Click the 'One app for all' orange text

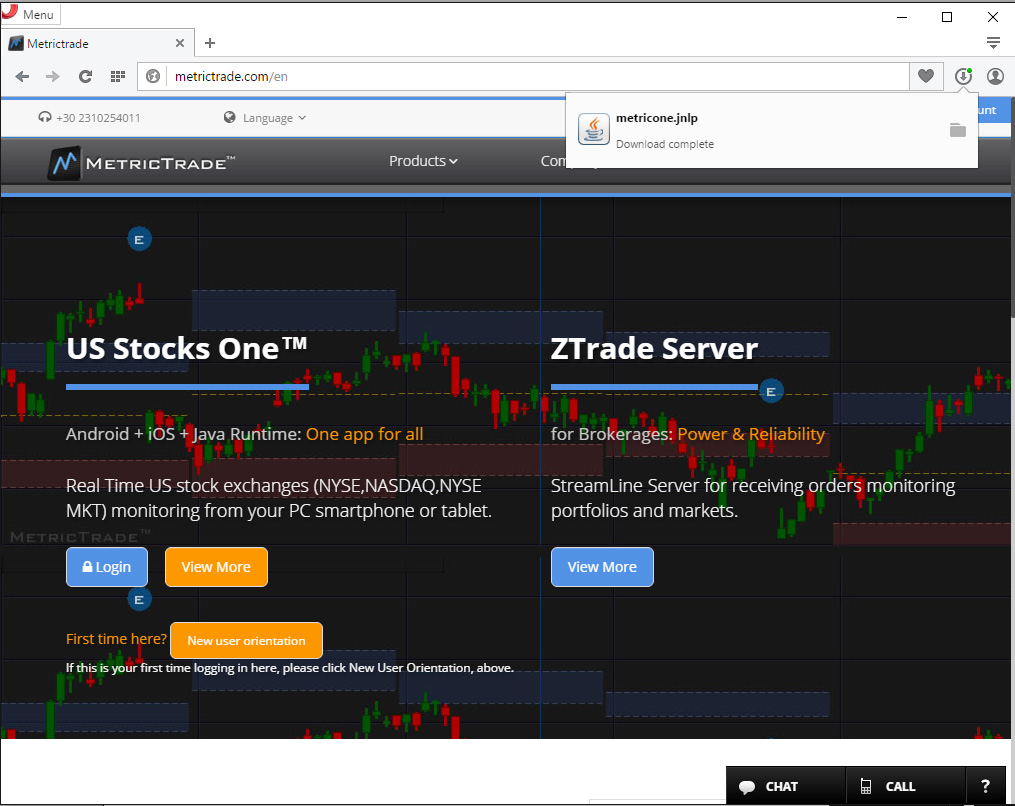tap(364, 434)
